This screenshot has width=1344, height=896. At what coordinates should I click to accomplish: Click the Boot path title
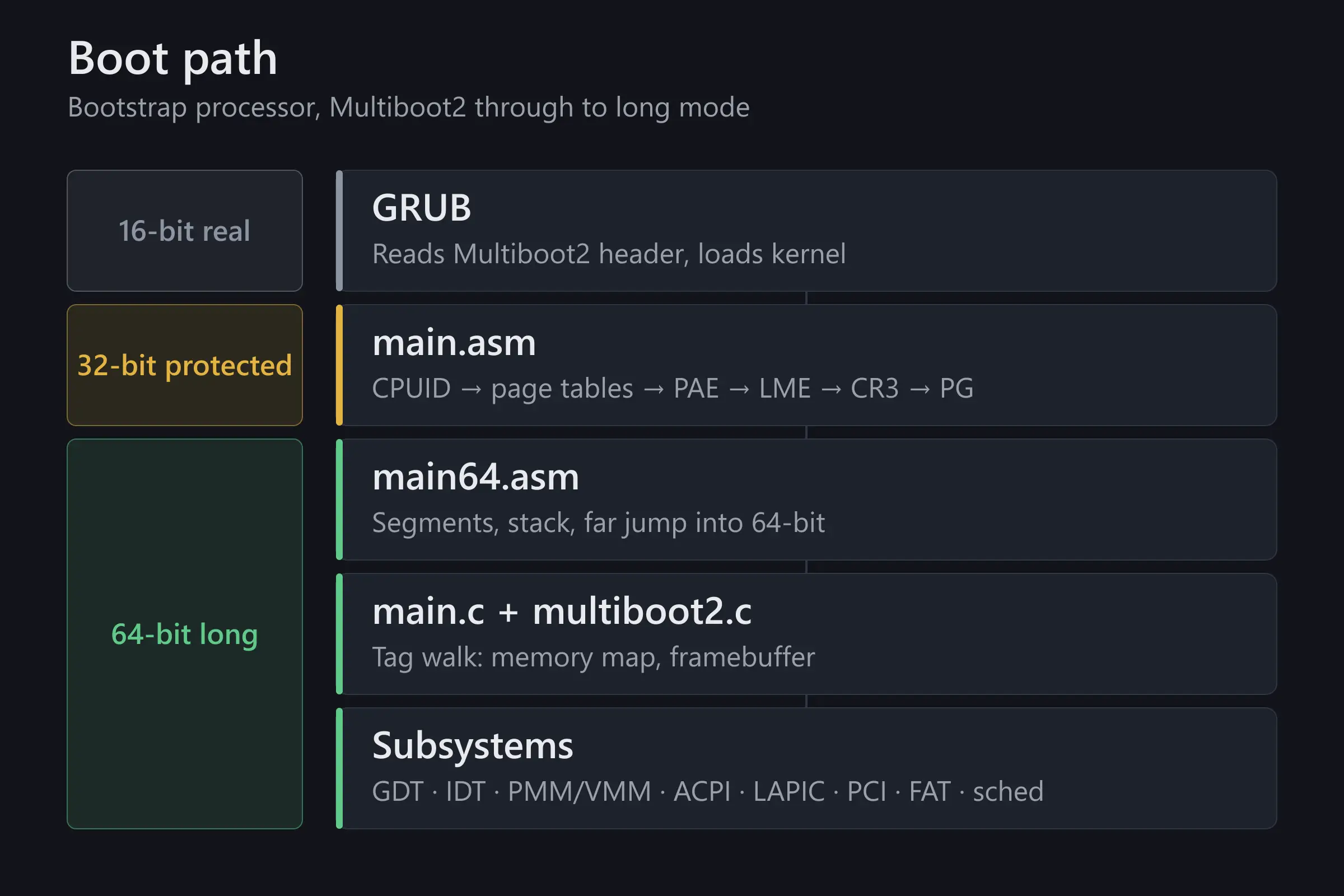point(173,58)
